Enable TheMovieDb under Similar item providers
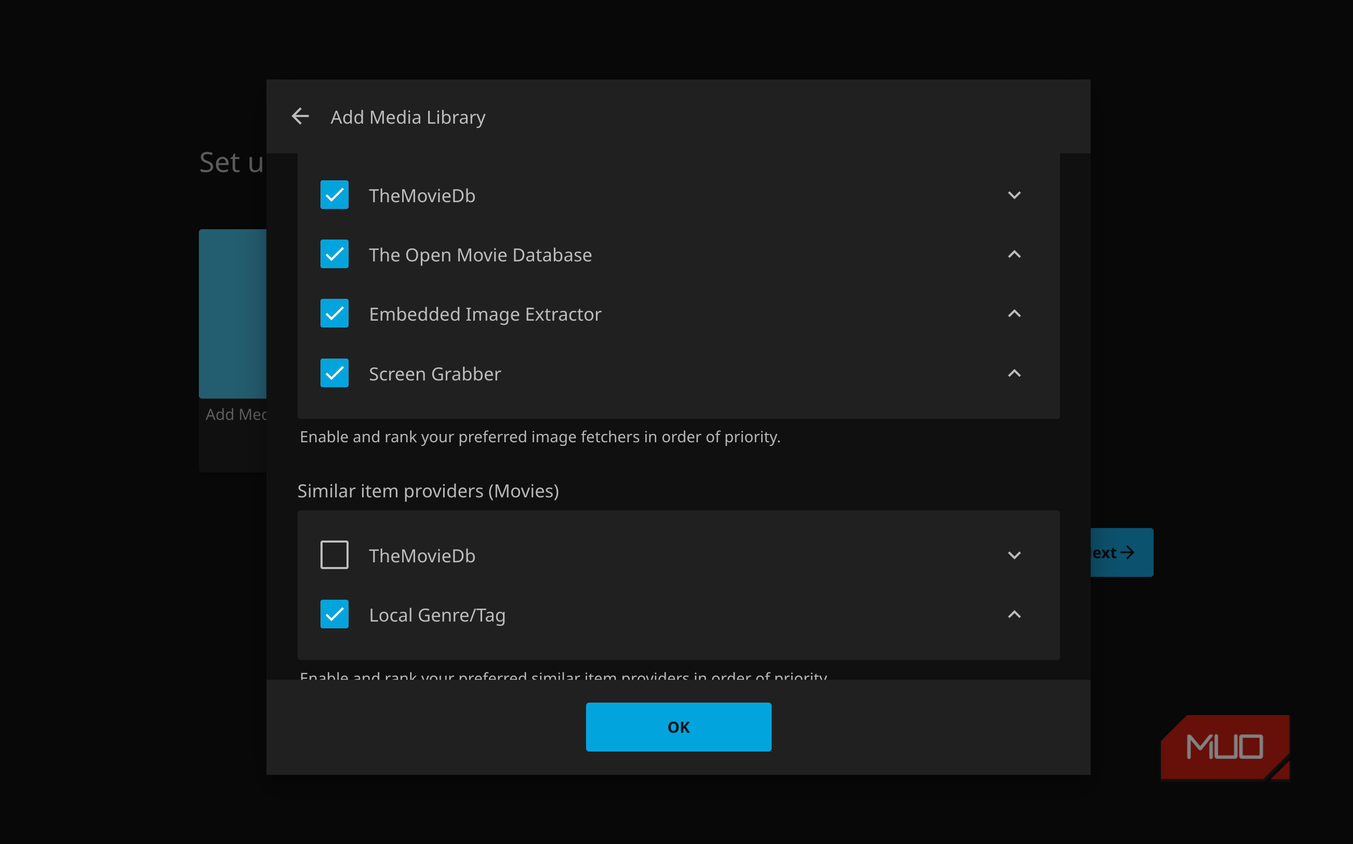The width and height of the screenshot is (1353, 844). coord(334,555)
